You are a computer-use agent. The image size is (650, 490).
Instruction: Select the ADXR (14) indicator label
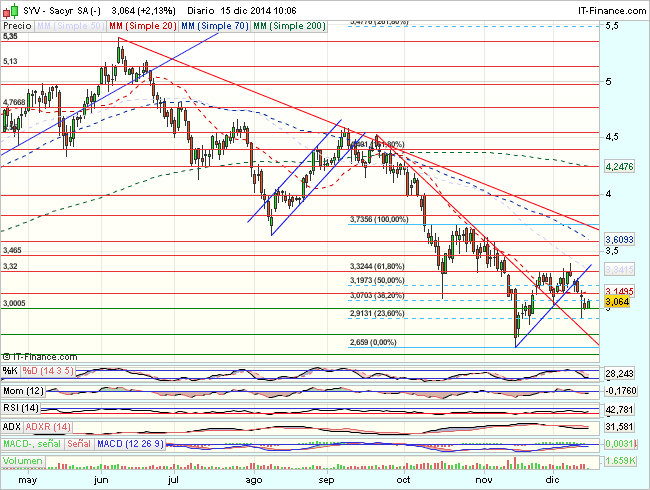[48, 427]
